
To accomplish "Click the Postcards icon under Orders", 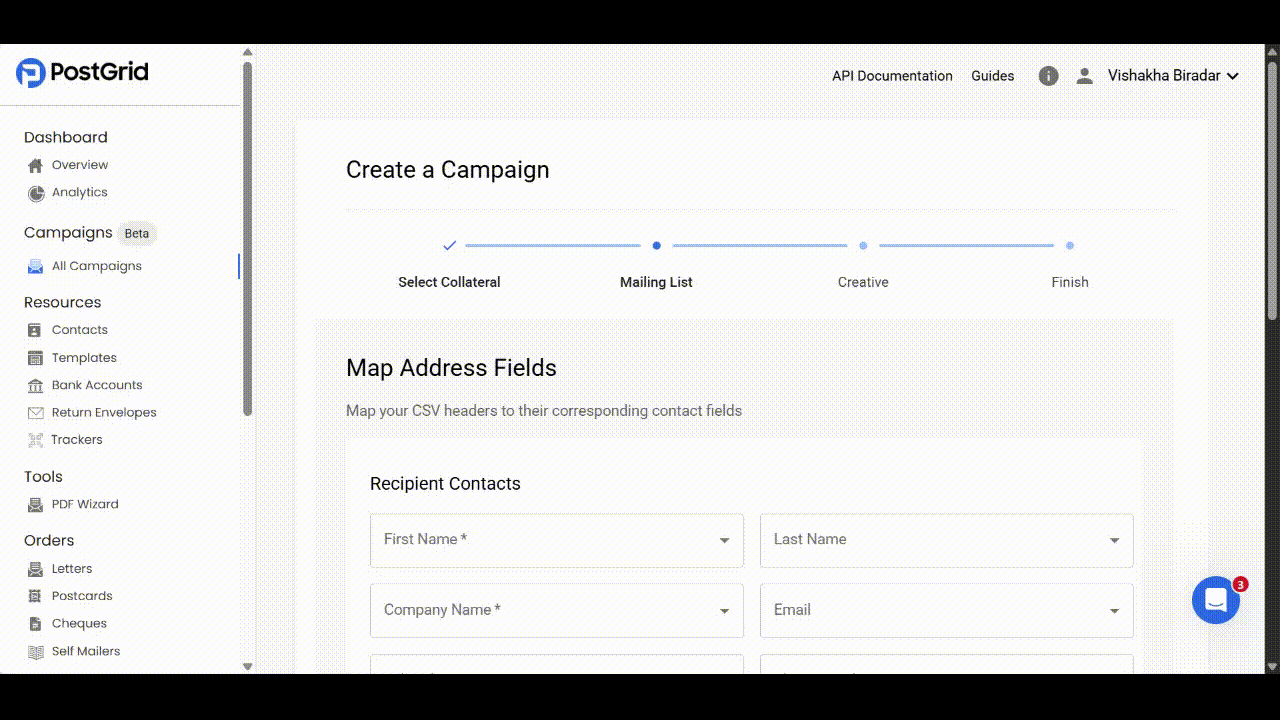I will pos(35,596).
